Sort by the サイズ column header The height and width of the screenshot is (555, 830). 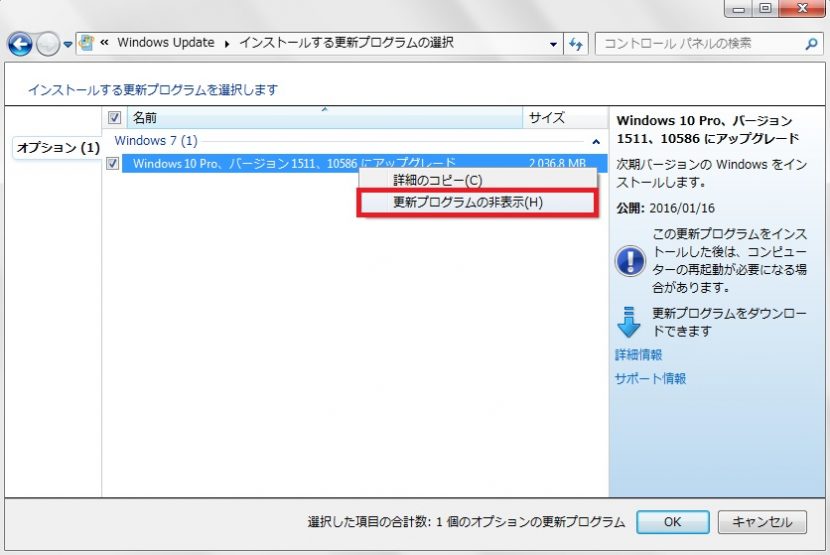click(x=565, y=118)
